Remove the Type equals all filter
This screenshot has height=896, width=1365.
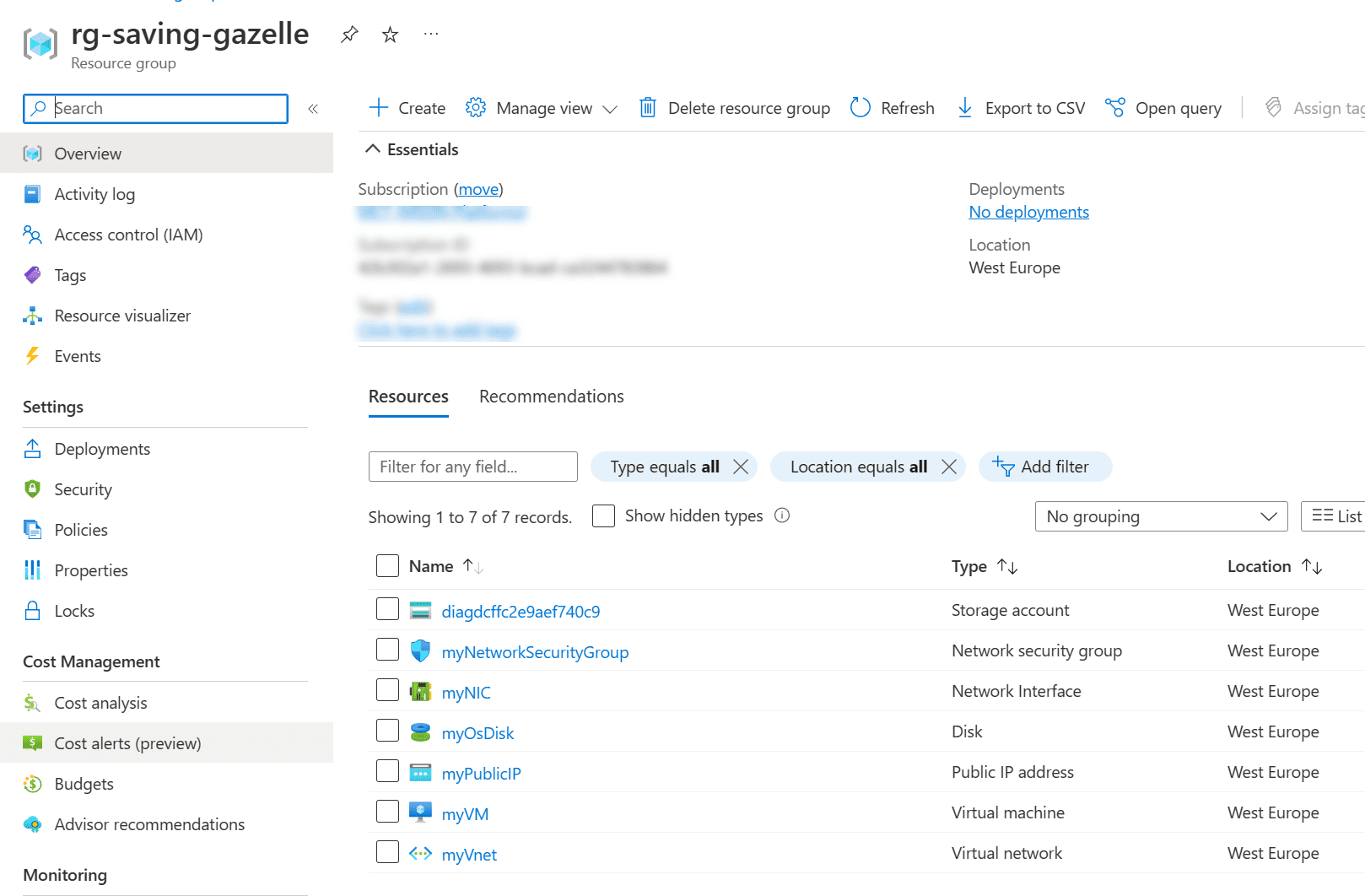[741, 467]
